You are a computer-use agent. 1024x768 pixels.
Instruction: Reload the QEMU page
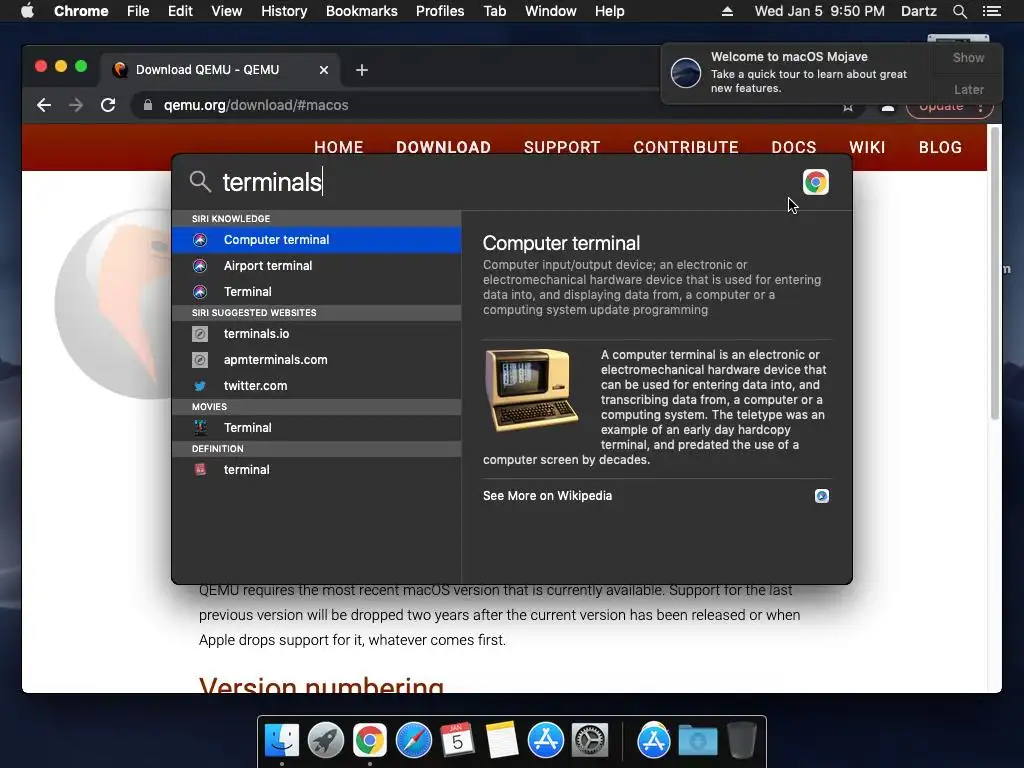(108, 105)
